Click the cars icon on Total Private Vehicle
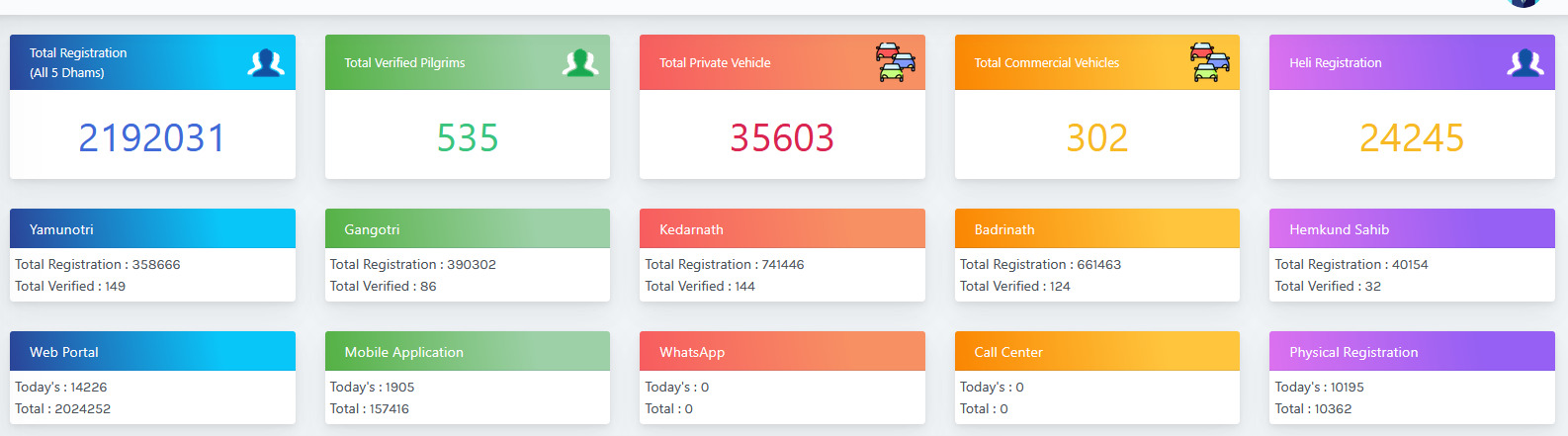 coord(895,62)
